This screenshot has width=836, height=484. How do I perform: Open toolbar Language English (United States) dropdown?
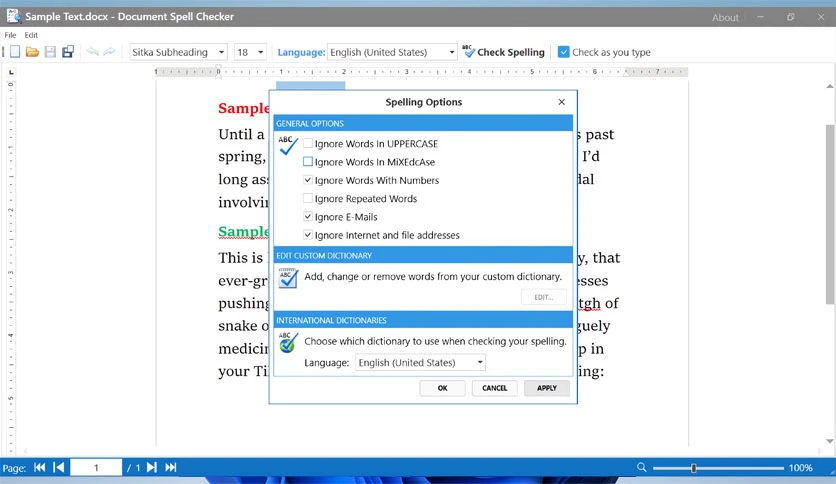tap(452, 52)
